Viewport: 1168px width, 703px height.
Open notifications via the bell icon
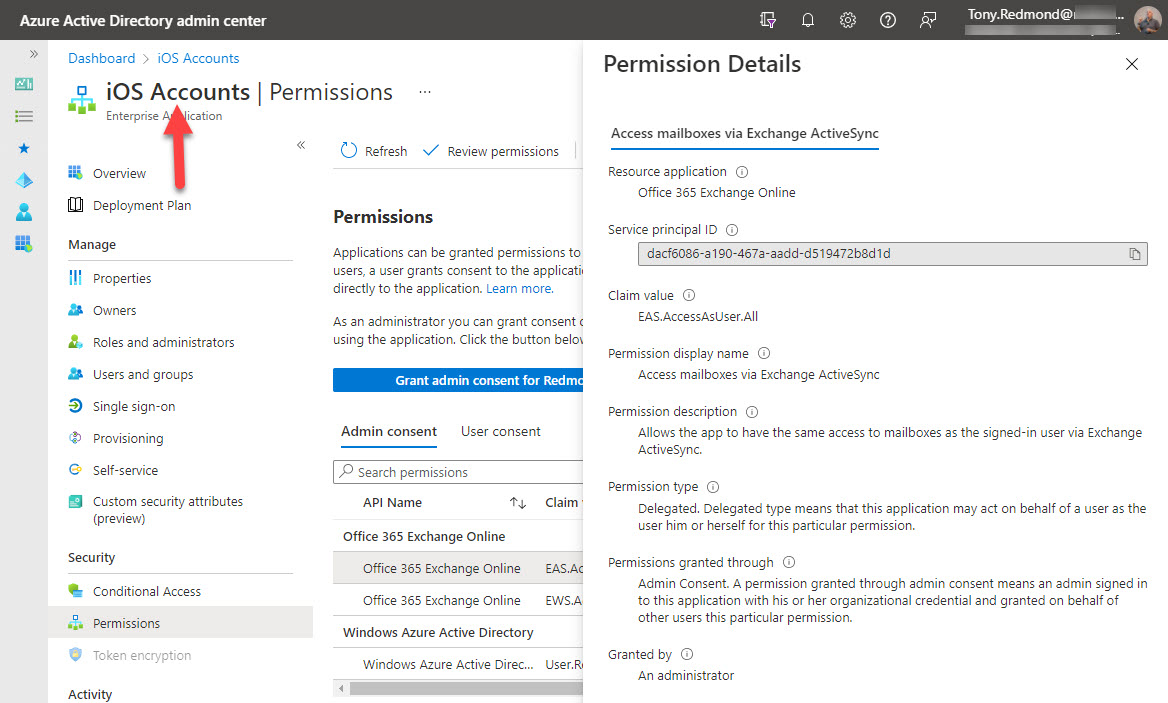pyautogui.click(x=808, y=19)
